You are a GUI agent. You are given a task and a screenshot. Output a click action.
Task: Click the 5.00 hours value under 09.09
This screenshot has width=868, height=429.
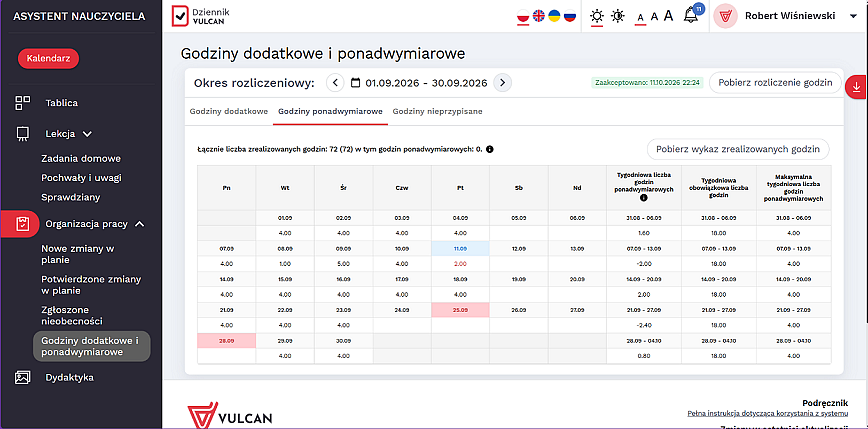coord(343,263)
